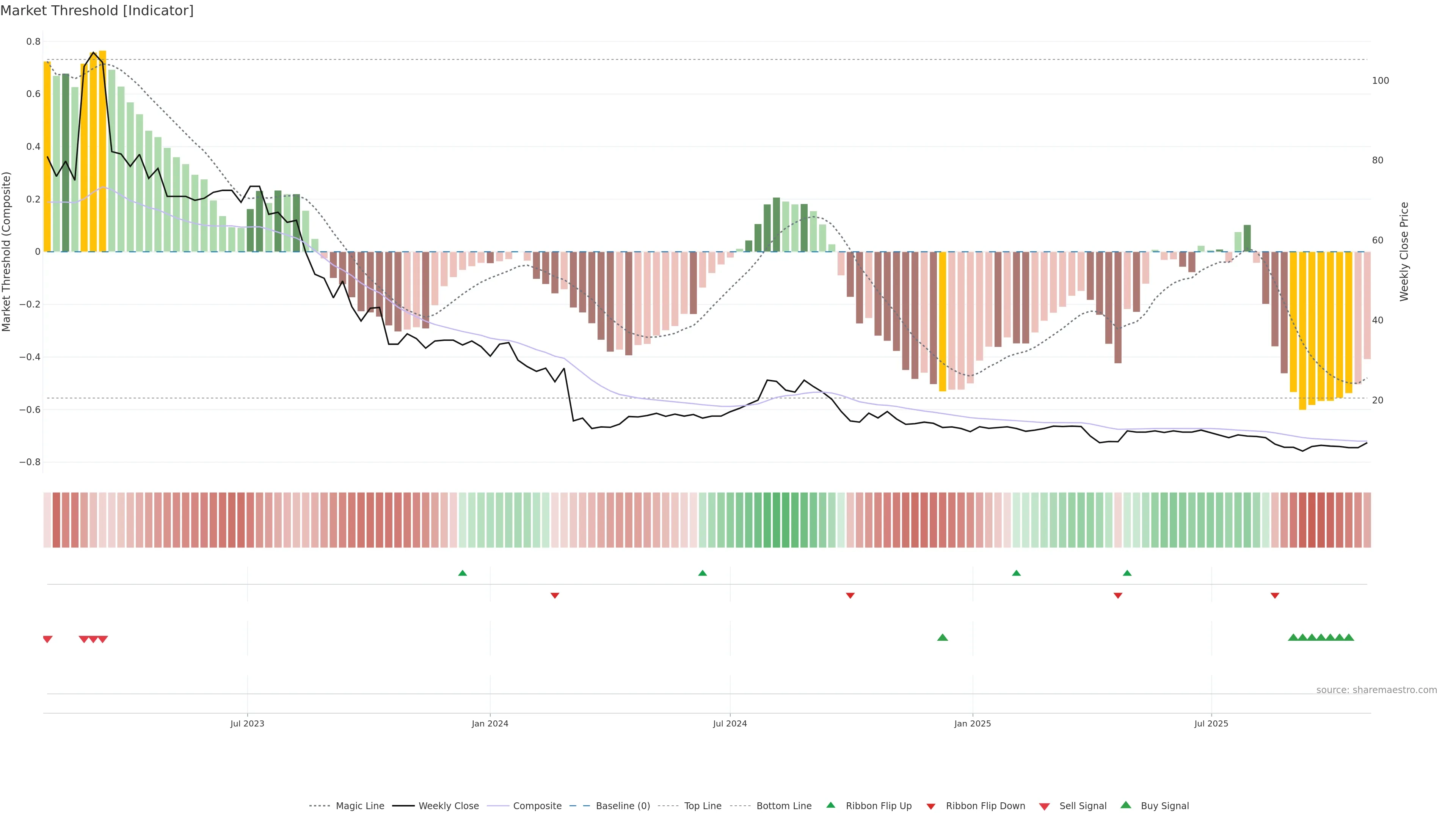1456x819 pixels.
Task: Click the ribbon flip up marker just before Jan 2024
Action: 462,573
